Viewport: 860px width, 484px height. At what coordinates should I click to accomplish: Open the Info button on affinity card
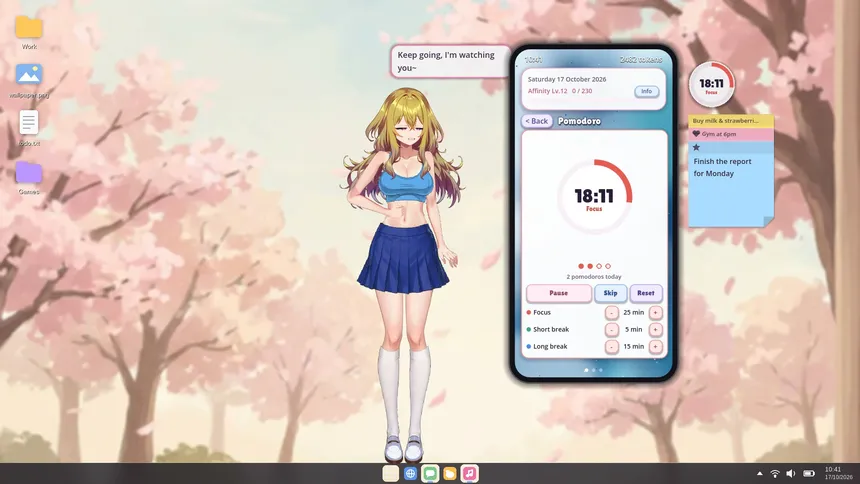click(x=647, y=91)
